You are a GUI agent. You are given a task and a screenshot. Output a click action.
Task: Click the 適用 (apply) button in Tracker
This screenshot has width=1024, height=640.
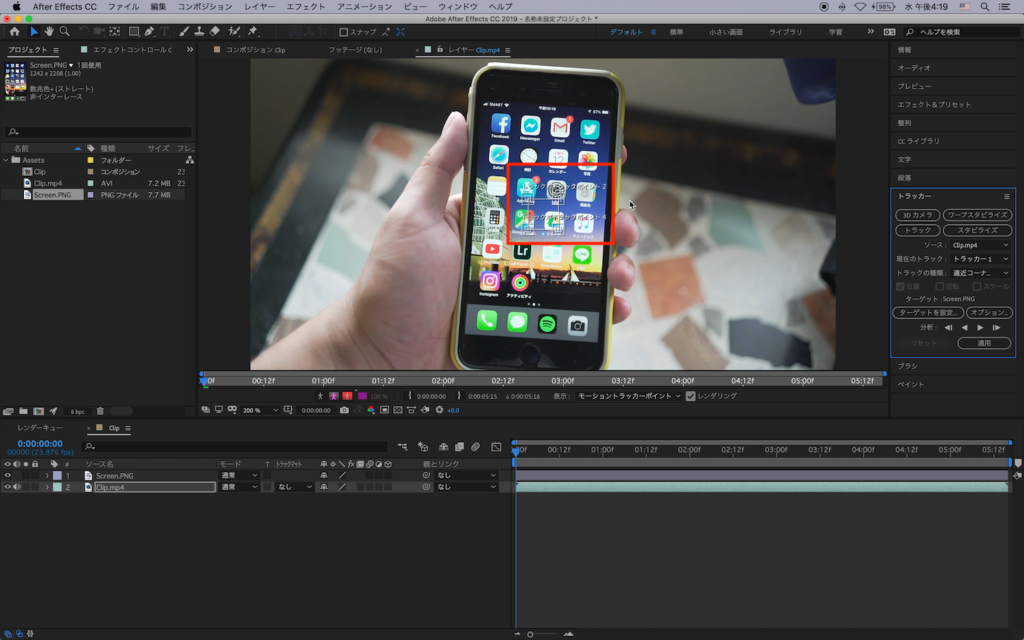[x=983, y=343]
